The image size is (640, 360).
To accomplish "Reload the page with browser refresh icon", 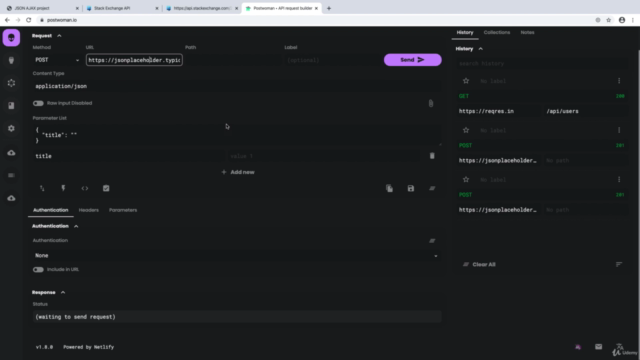I will [29, 20].
